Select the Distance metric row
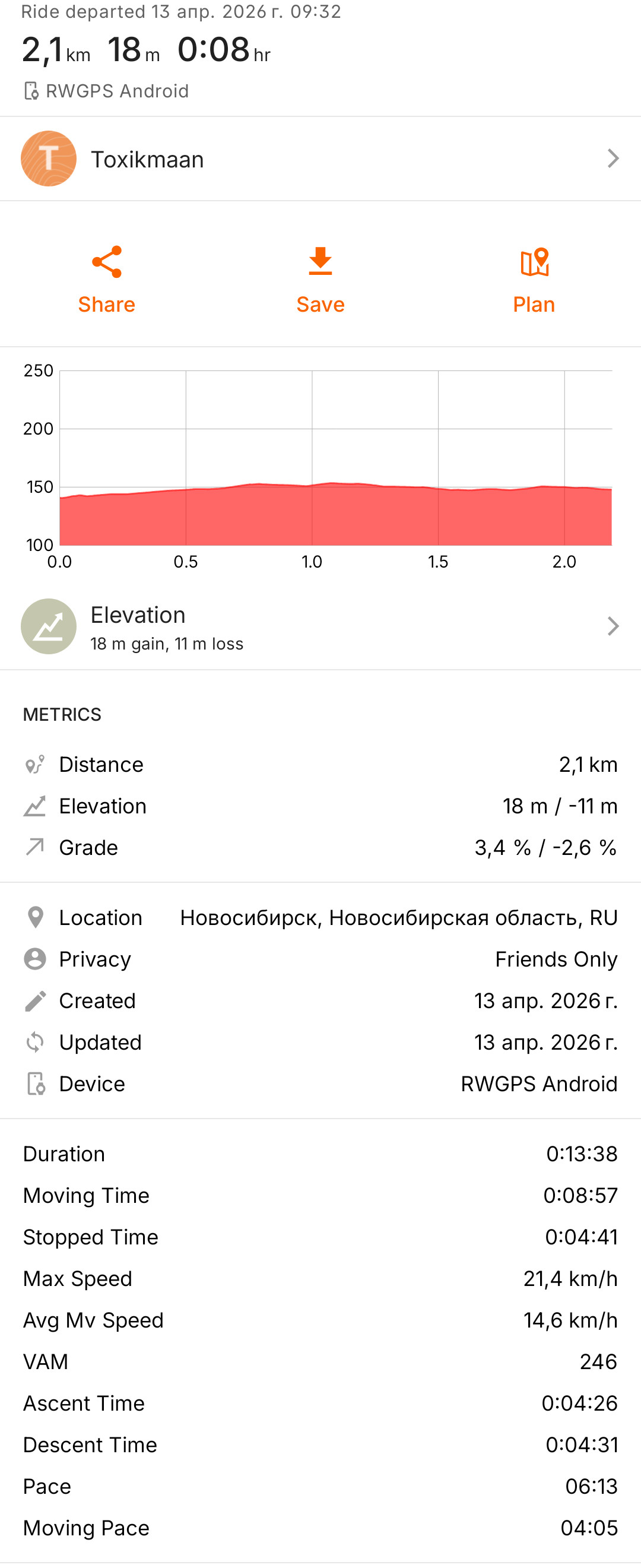 [x=320, y=765]
